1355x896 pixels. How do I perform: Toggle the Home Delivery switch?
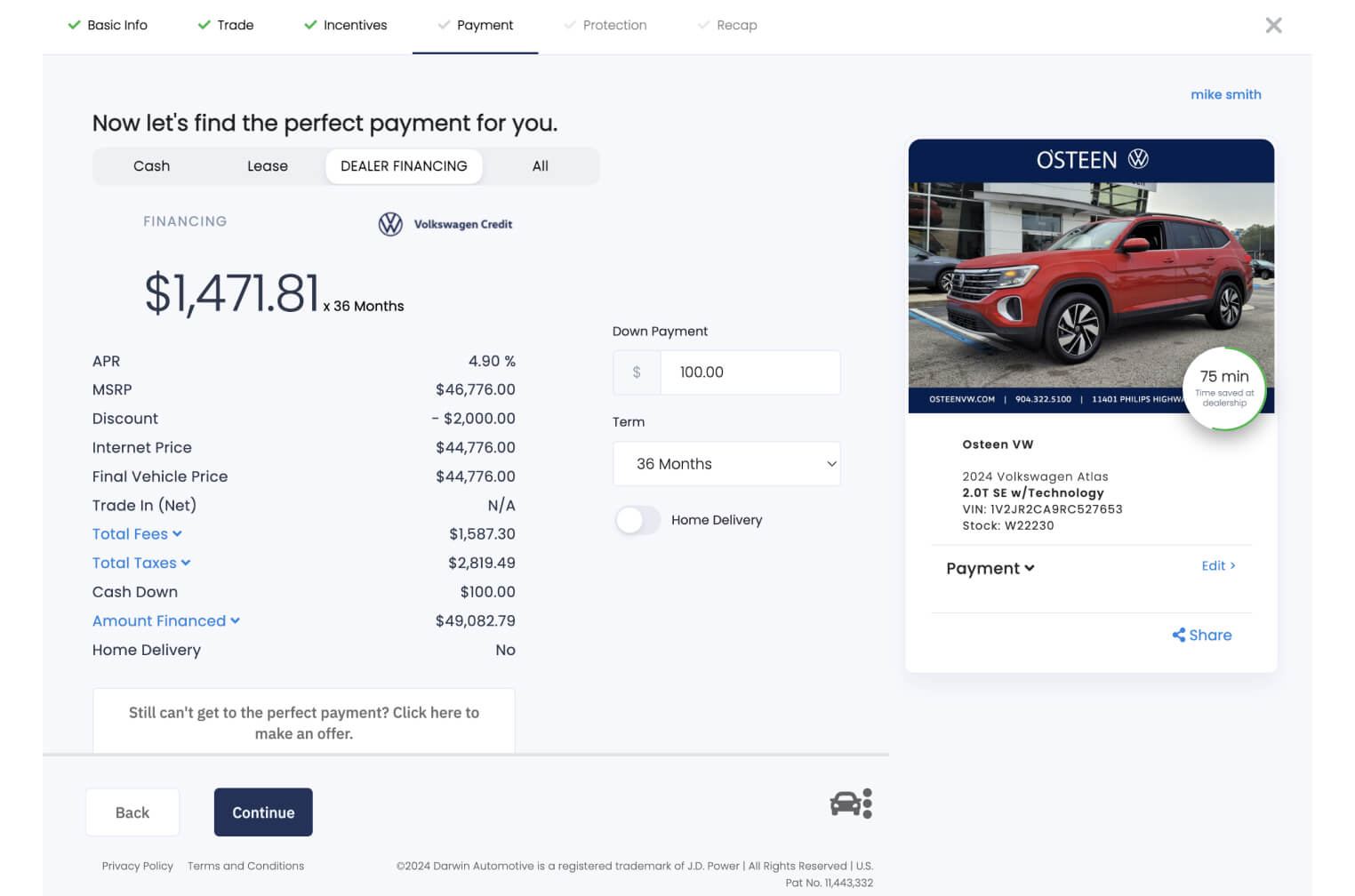click(637, 520)
